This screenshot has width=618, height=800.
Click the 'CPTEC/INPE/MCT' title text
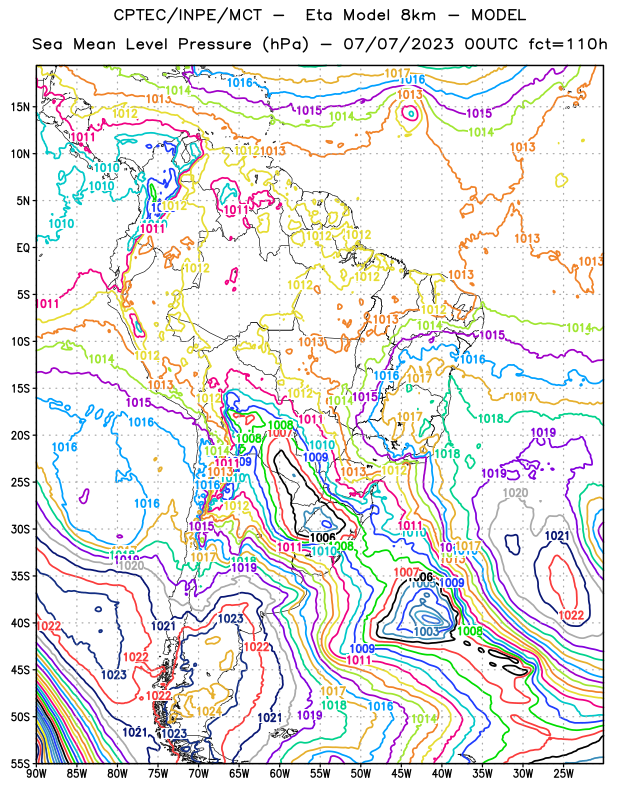click(x=187, y=15)
